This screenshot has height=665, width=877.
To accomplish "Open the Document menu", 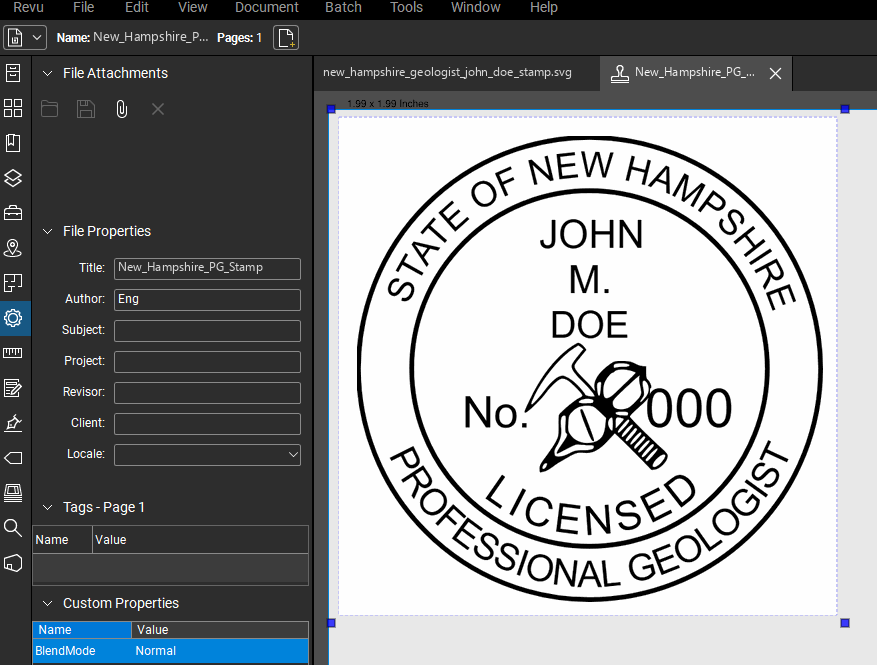I will (267, 7).
